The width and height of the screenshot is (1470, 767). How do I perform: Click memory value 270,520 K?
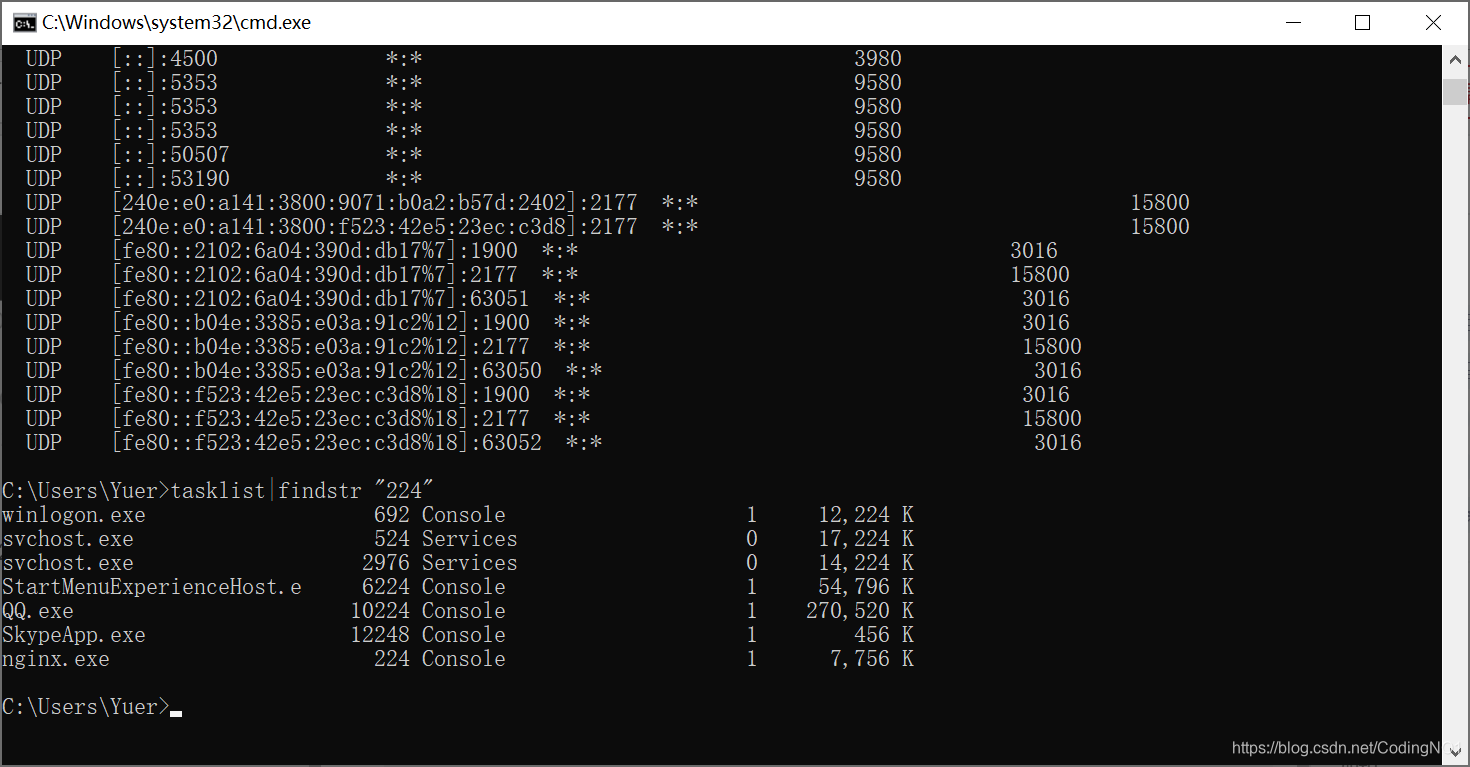860,611
